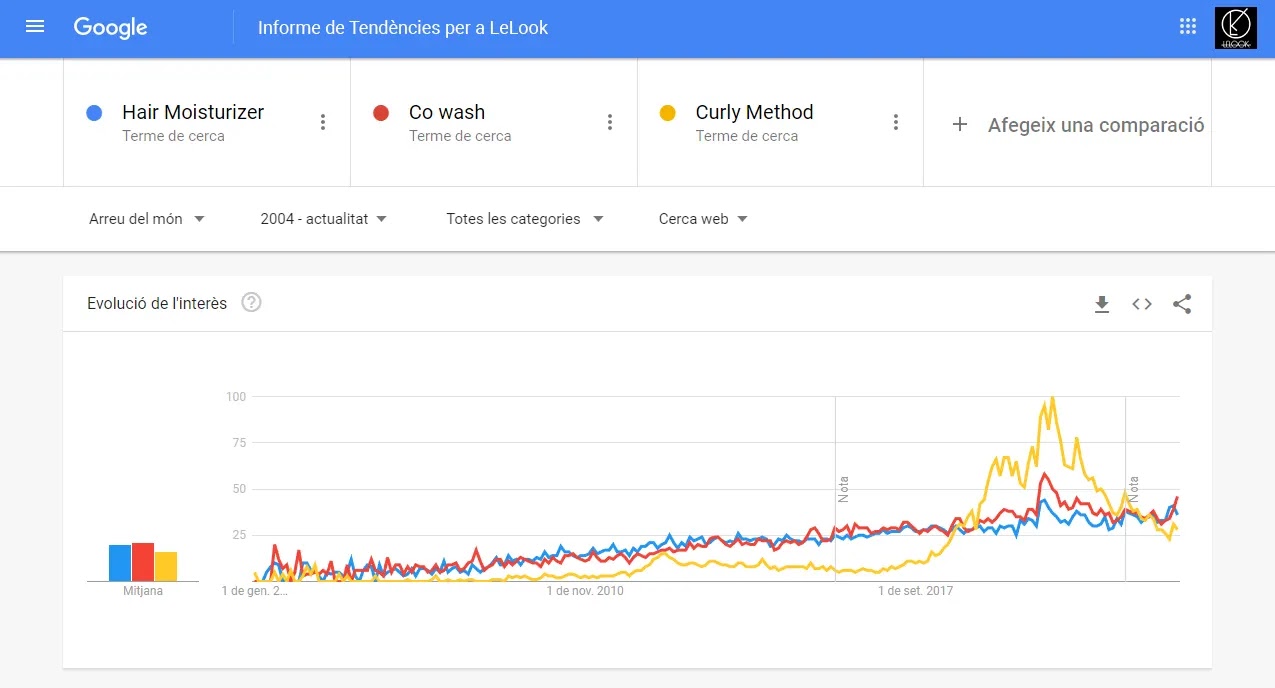Click the blue Hair Moisturizer color dot
Screen dimensions: 1275x688
(95, 113)
